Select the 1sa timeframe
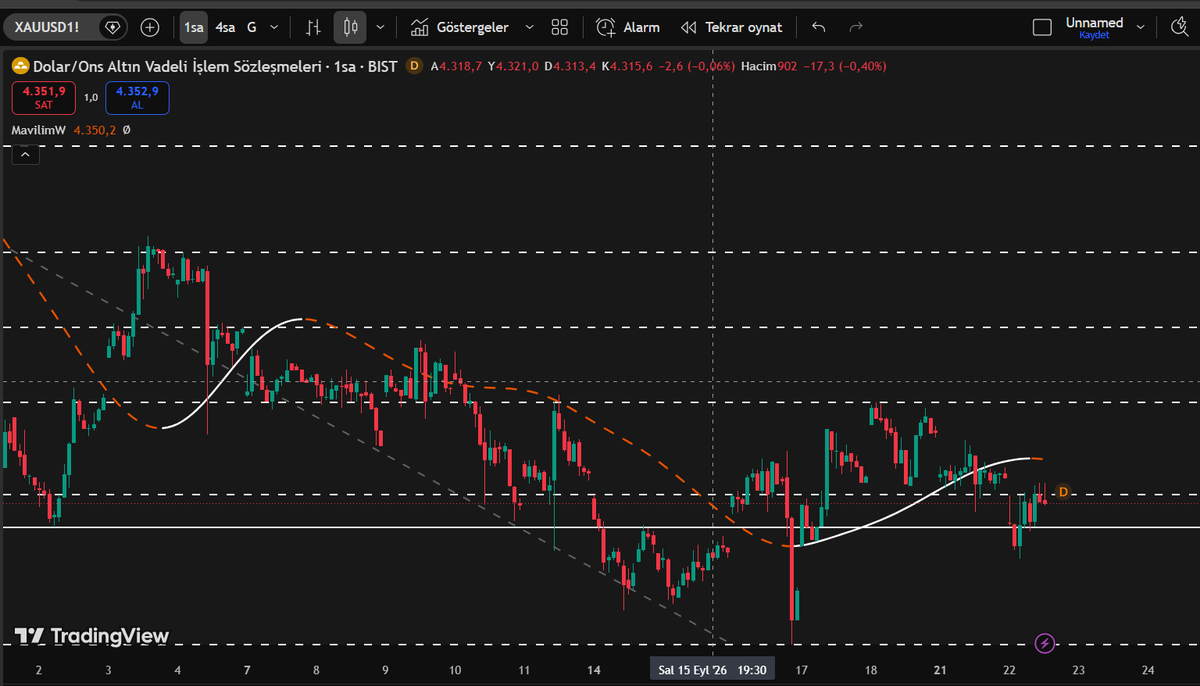 [193, 27]
